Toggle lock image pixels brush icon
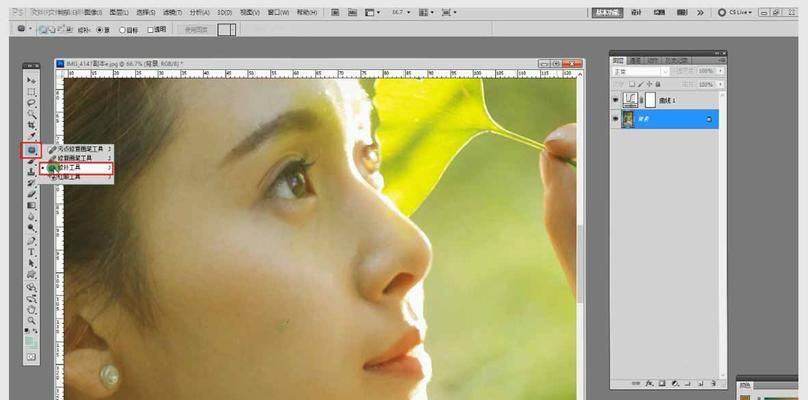 [x=641, y=85]
